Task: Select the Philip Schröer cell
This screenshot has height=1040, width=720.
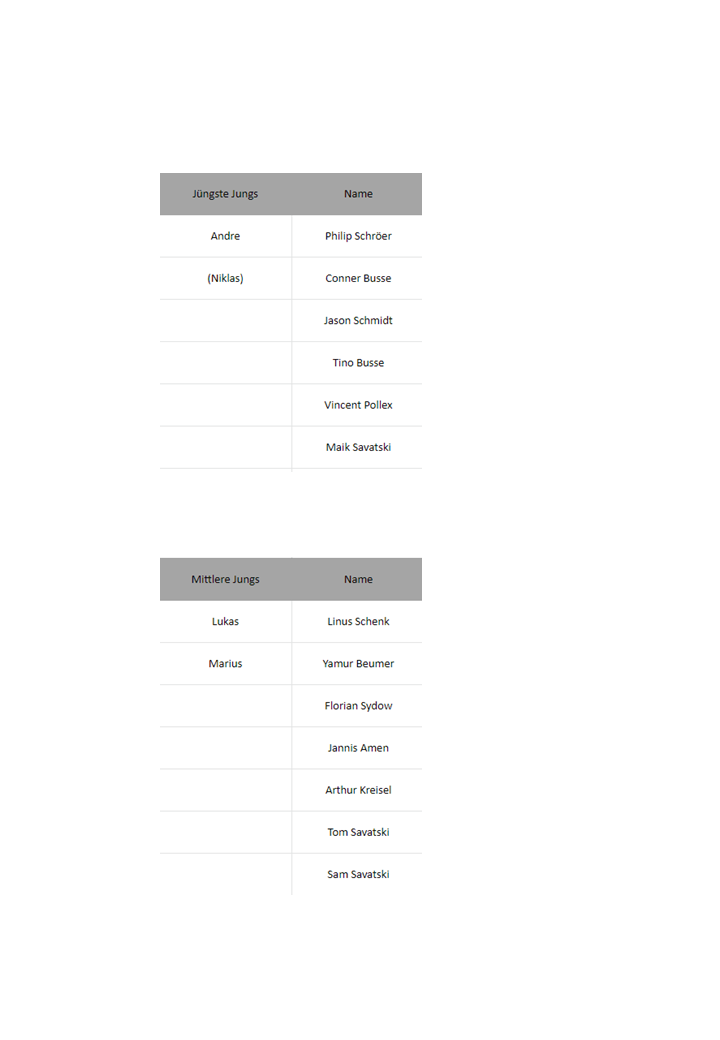Action: coord(358,236)
